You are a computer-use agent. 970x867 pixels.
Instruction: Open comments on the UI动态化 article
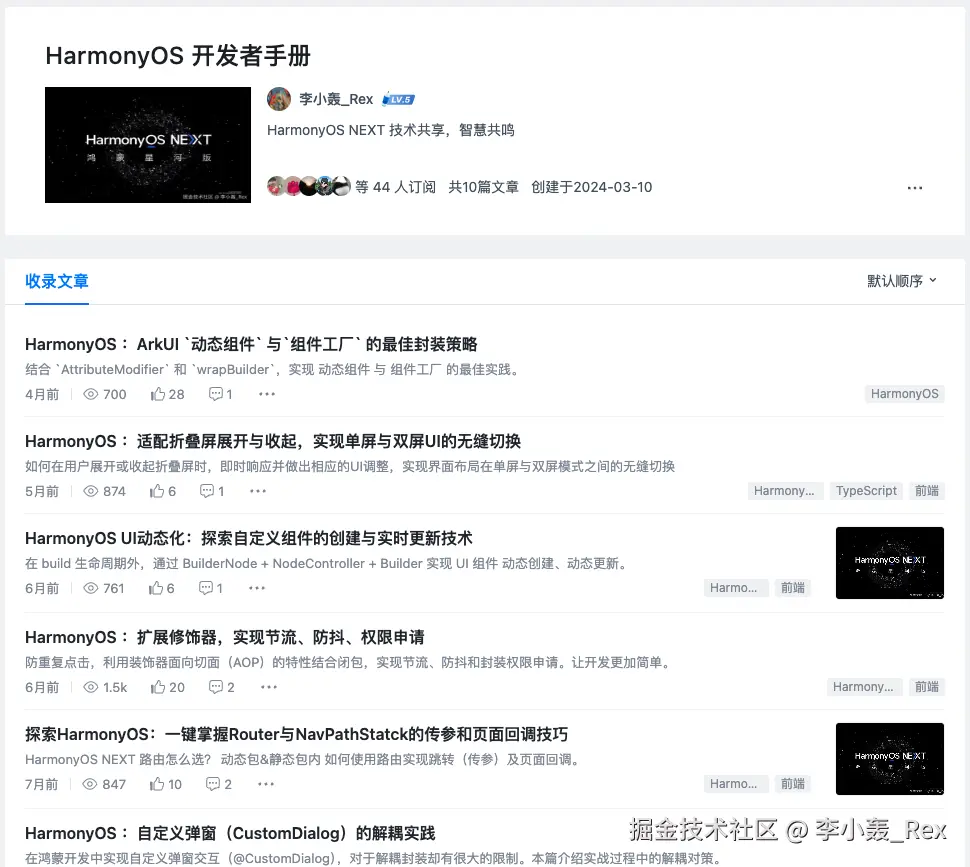point(210,588)
